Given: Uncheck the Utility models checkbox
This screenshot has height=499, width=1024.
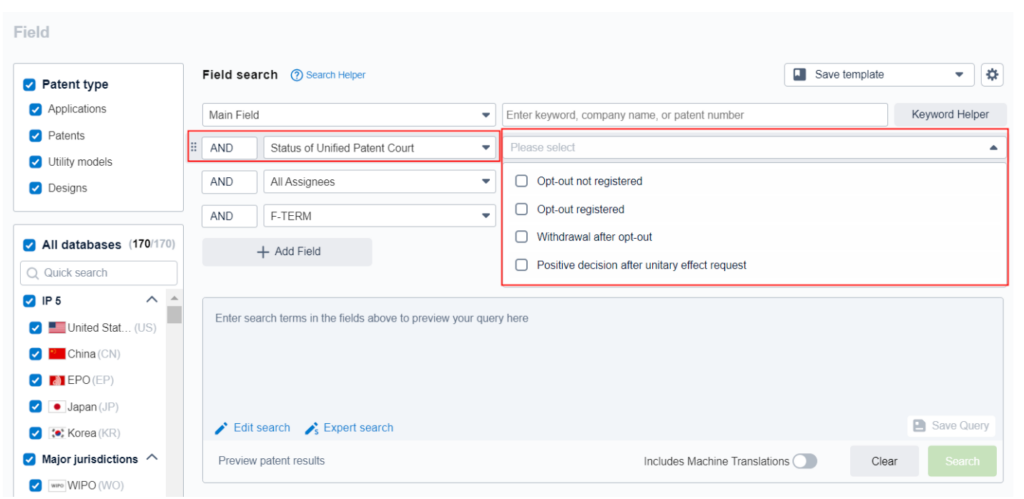Looking at the screenshot, I should tap(36, 162).
